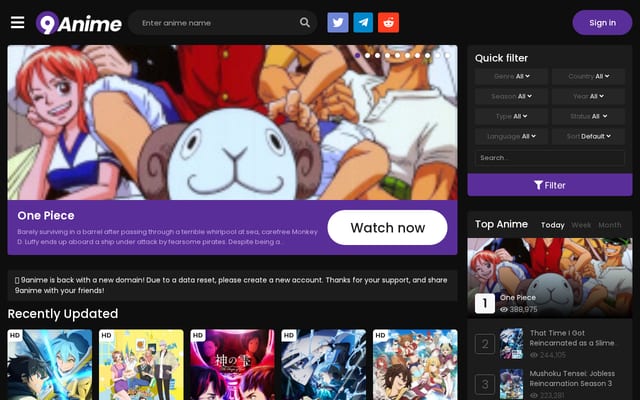This screenshot has width=640, height=400.
Task: Click the Quick filter Search field
Action: (549, 158)
